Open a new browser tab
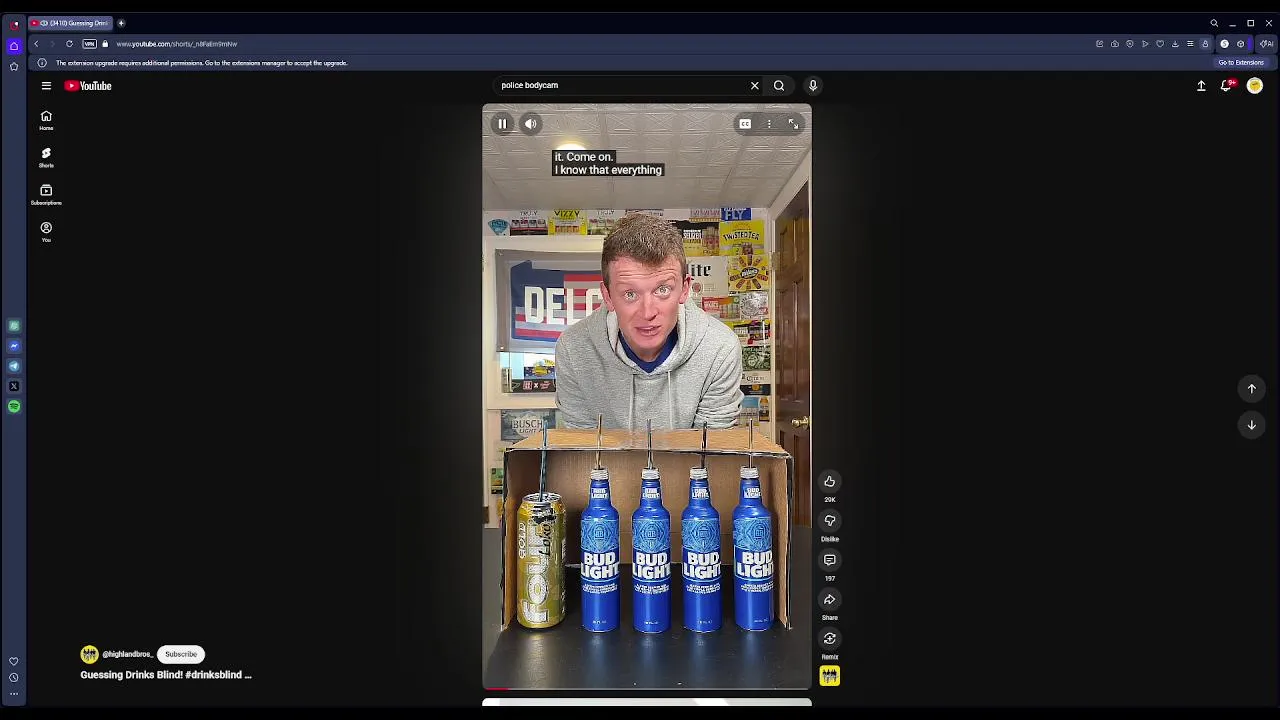The image size is (1280, 720). tap(121, 23)
